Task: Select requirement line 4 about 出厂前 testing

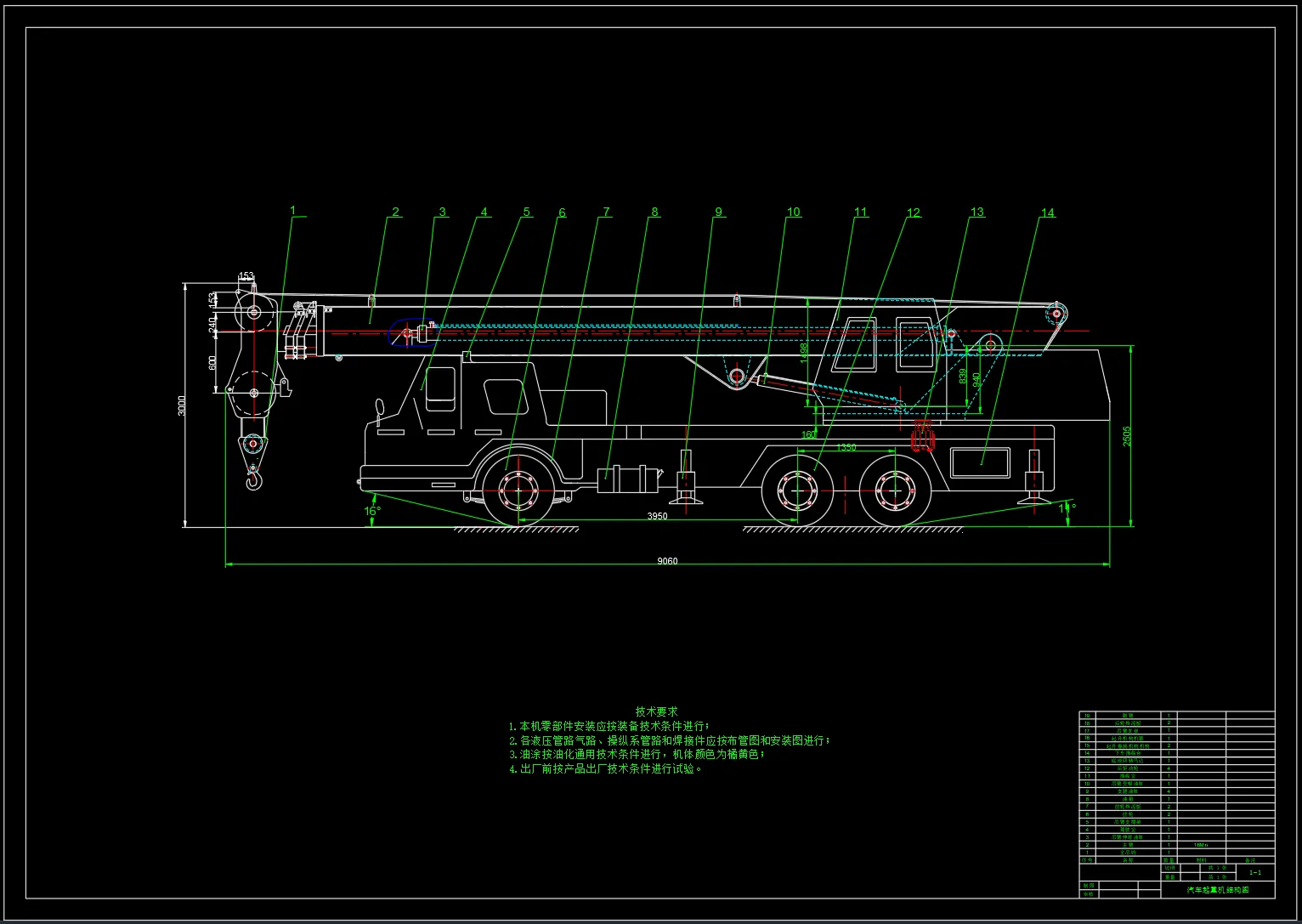Action: (605, 768)
